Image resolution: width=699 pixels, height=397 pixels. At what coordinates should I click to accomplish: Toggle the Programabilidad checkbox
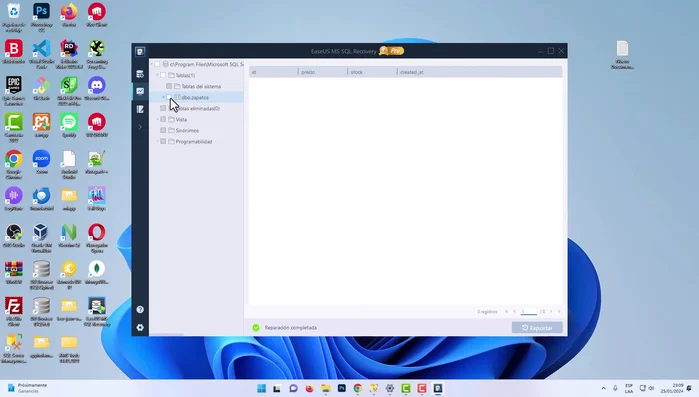[x=163, y=141]
